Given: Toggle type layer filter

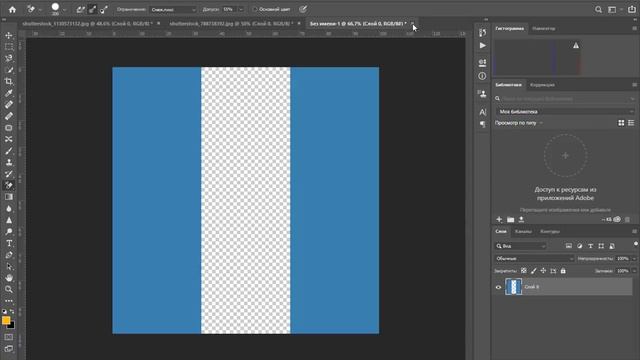Looking at the screenshot, I should pos(590,246).
